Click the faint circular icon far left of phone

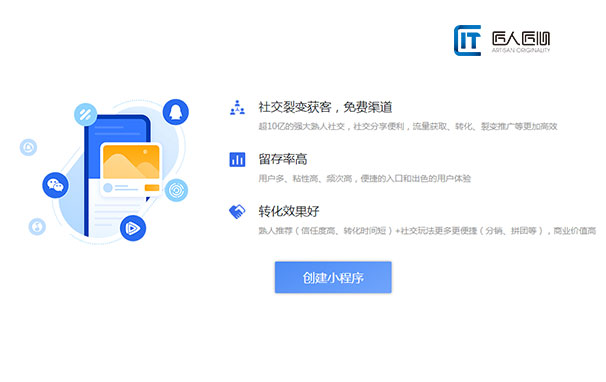point(28,147)
